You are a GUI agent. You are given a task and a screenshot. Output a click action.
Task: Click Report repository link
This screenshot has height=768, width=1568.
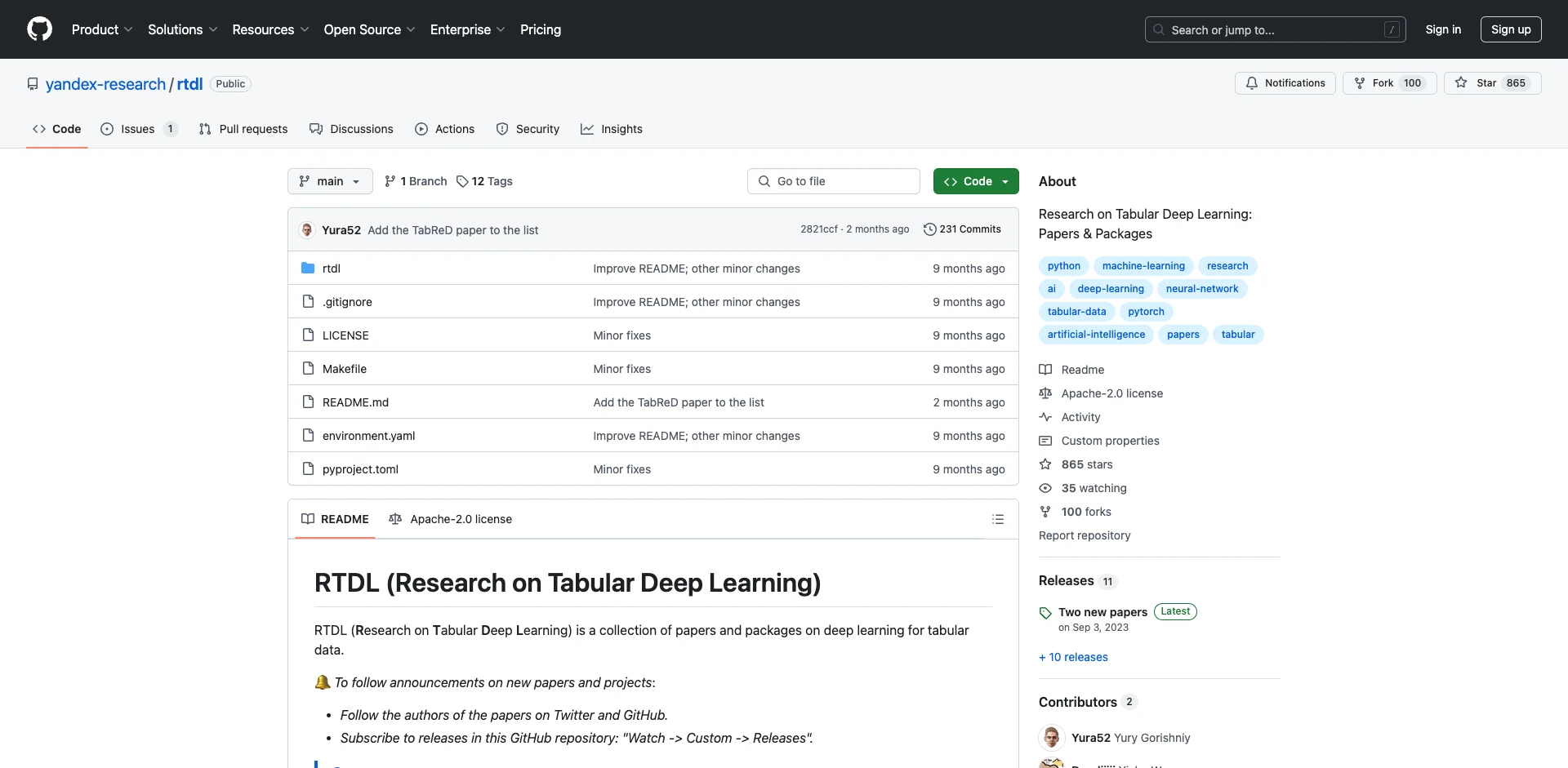[1085, 535]
